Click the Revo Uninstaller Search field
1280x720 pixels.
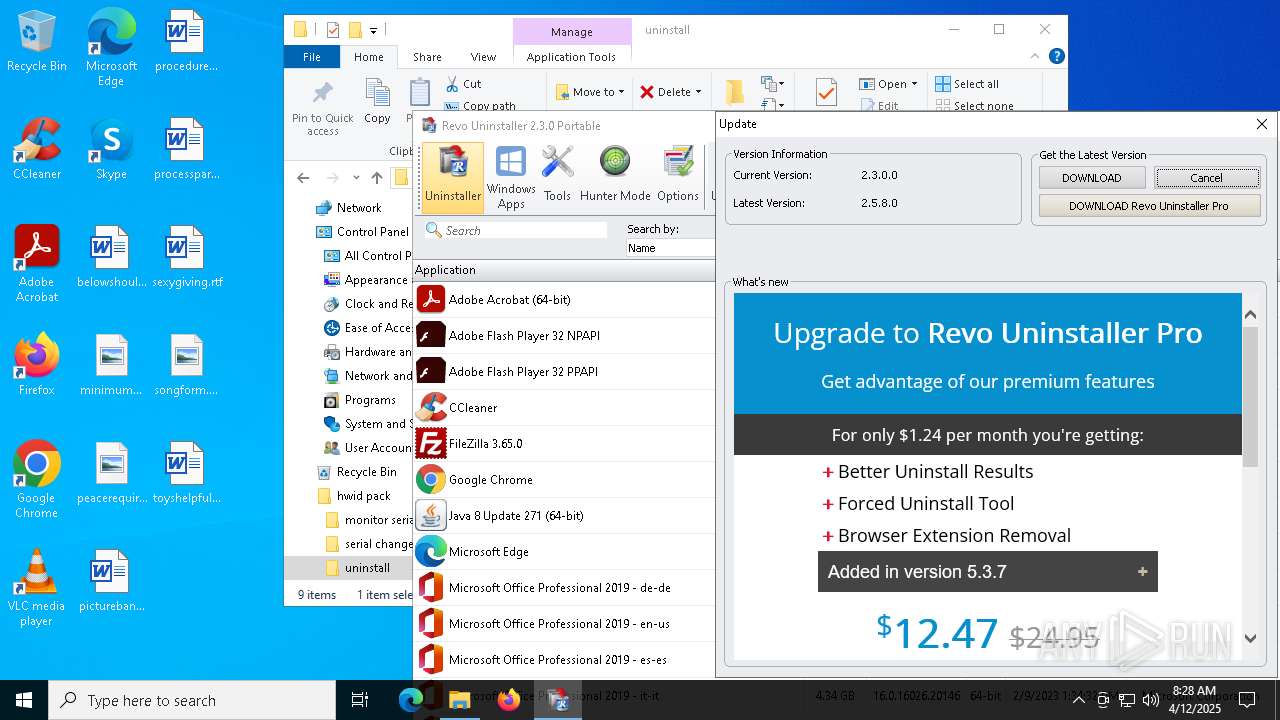click(515, 230)
